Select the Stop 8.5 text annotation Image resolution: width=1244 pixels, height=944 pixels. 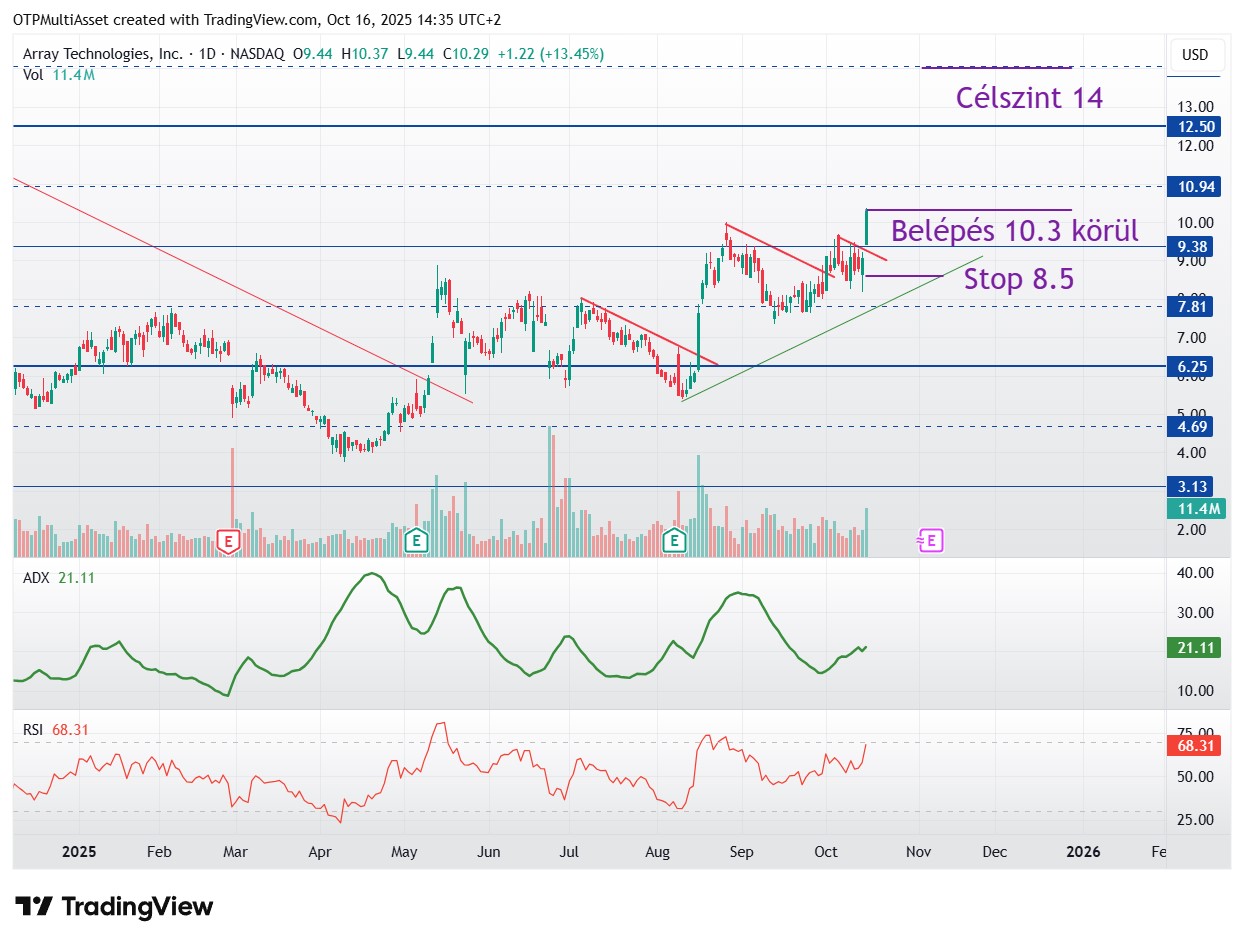coord(1019,279)
